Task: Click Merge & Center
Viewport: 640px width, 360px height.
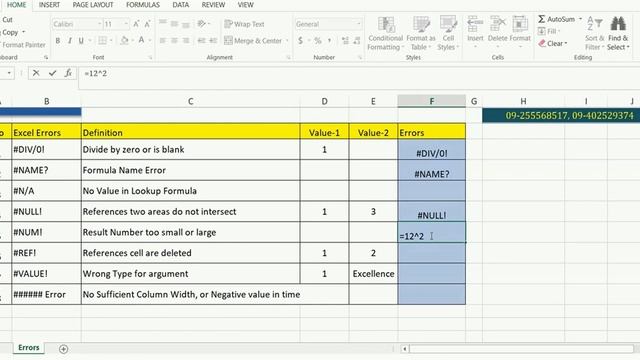Action: [253, 40]
